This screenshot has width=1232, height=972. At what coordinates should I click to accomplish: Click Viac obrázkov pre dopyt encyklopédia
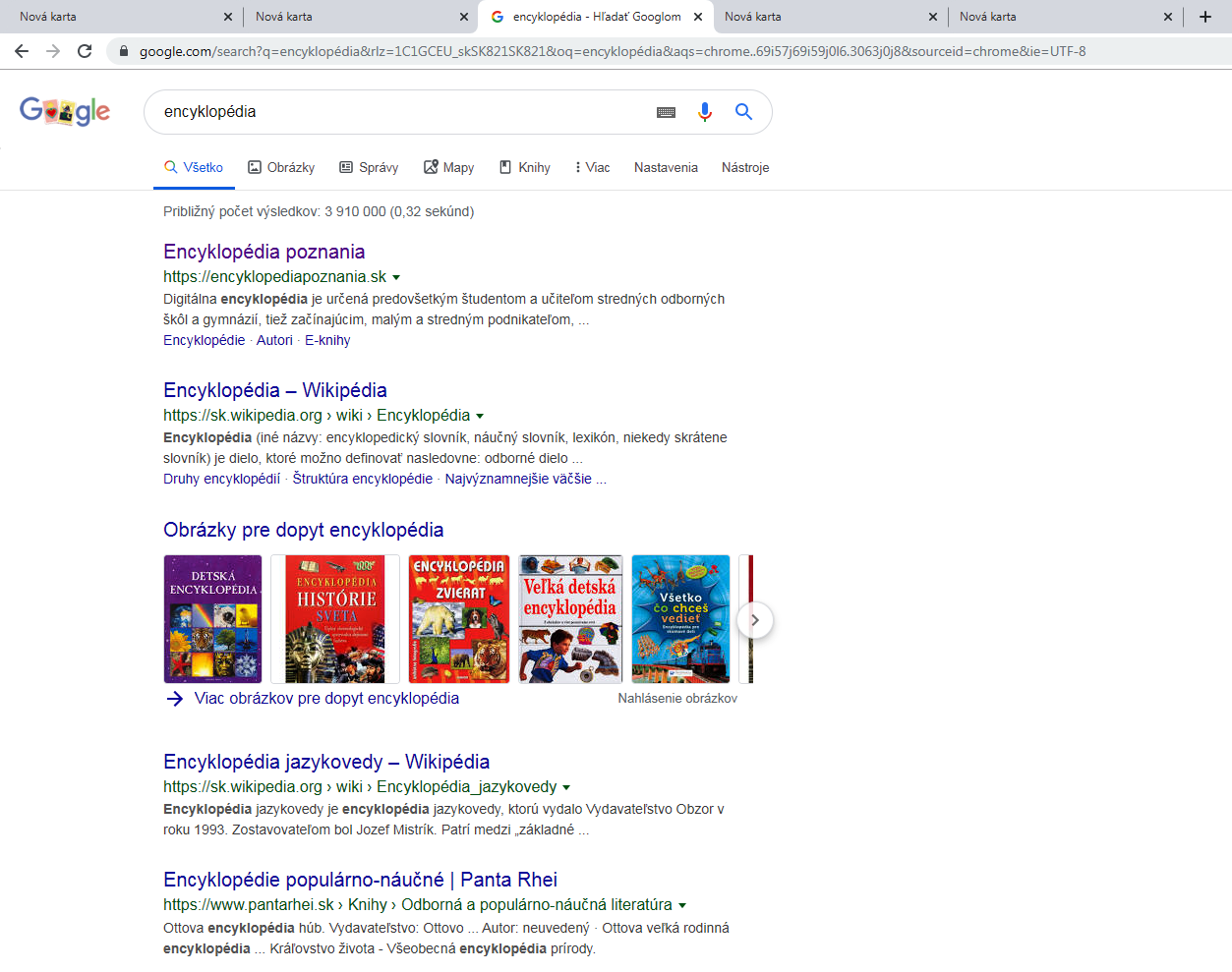(x=326, y=699)
